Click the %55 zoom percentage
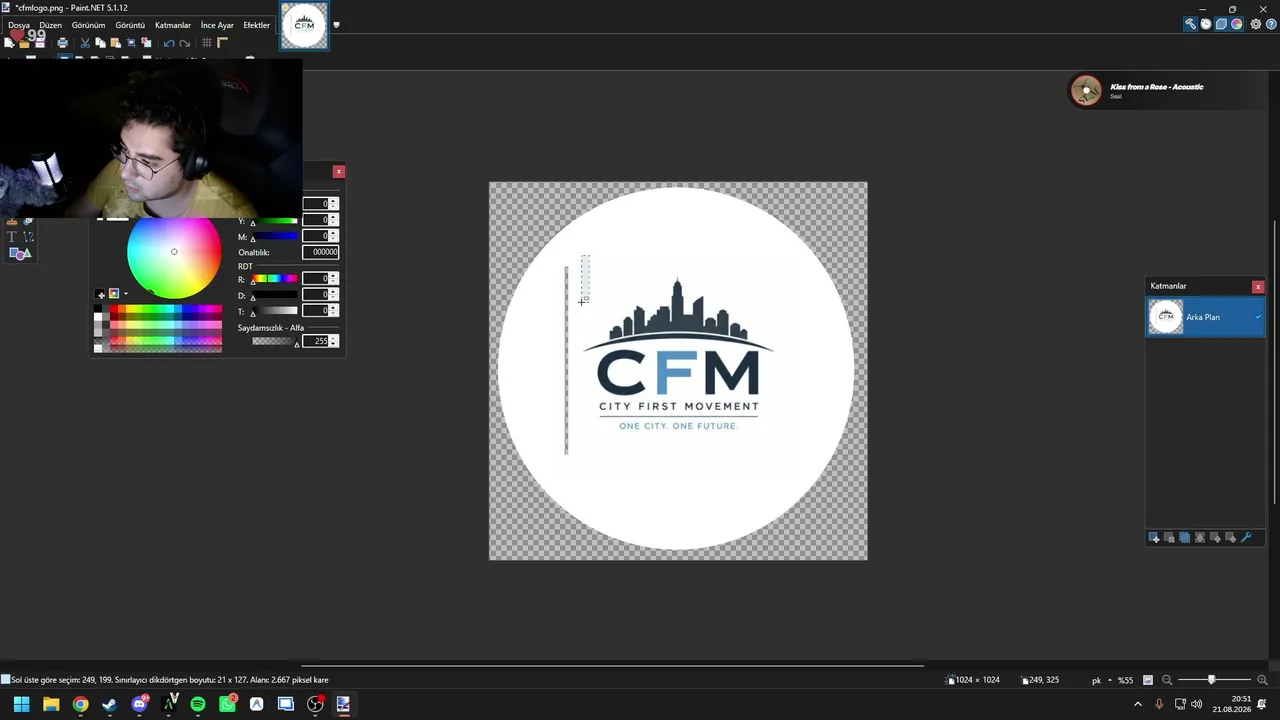This screenshot has height=720, width=1280. (1126, 680)
